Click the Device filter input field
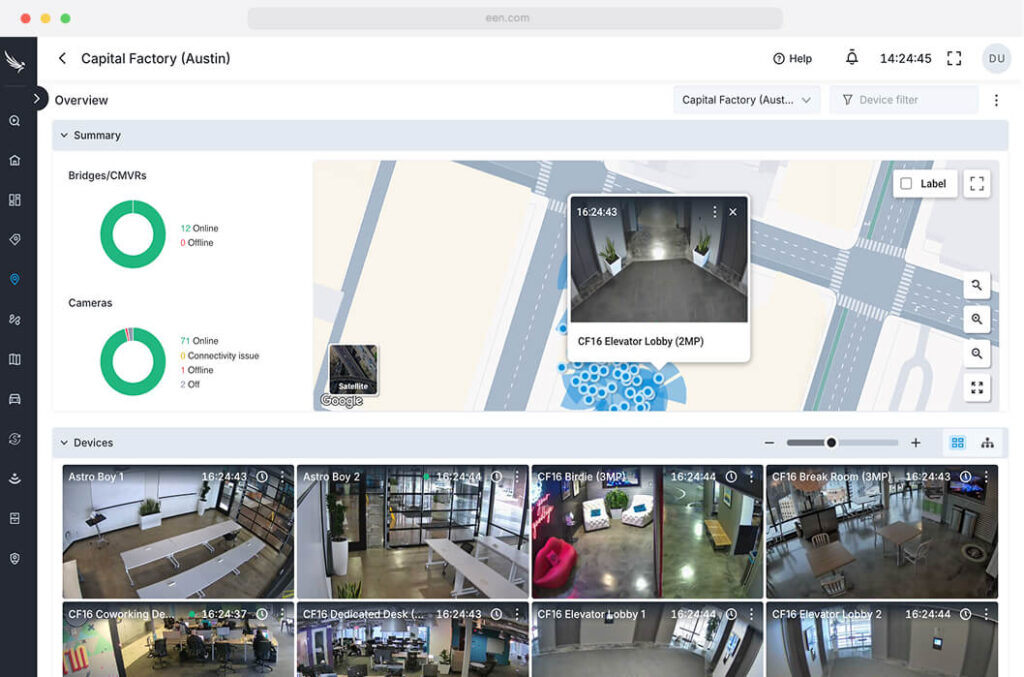Screen dimensions: 1024x677 903,100
